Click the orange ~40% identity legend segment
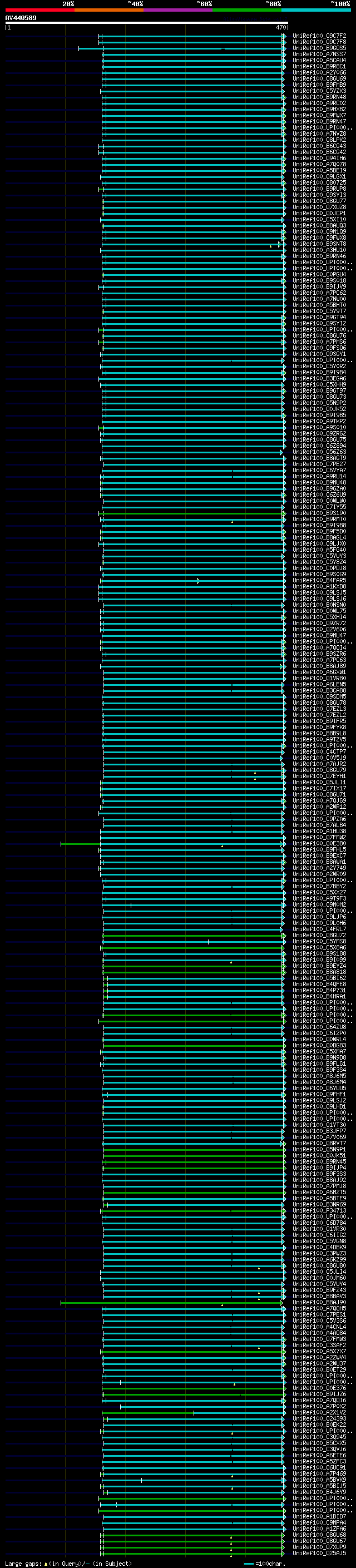Image resolution: width=356 pixels, height=1568 pixels. click(x=109, y=10)
